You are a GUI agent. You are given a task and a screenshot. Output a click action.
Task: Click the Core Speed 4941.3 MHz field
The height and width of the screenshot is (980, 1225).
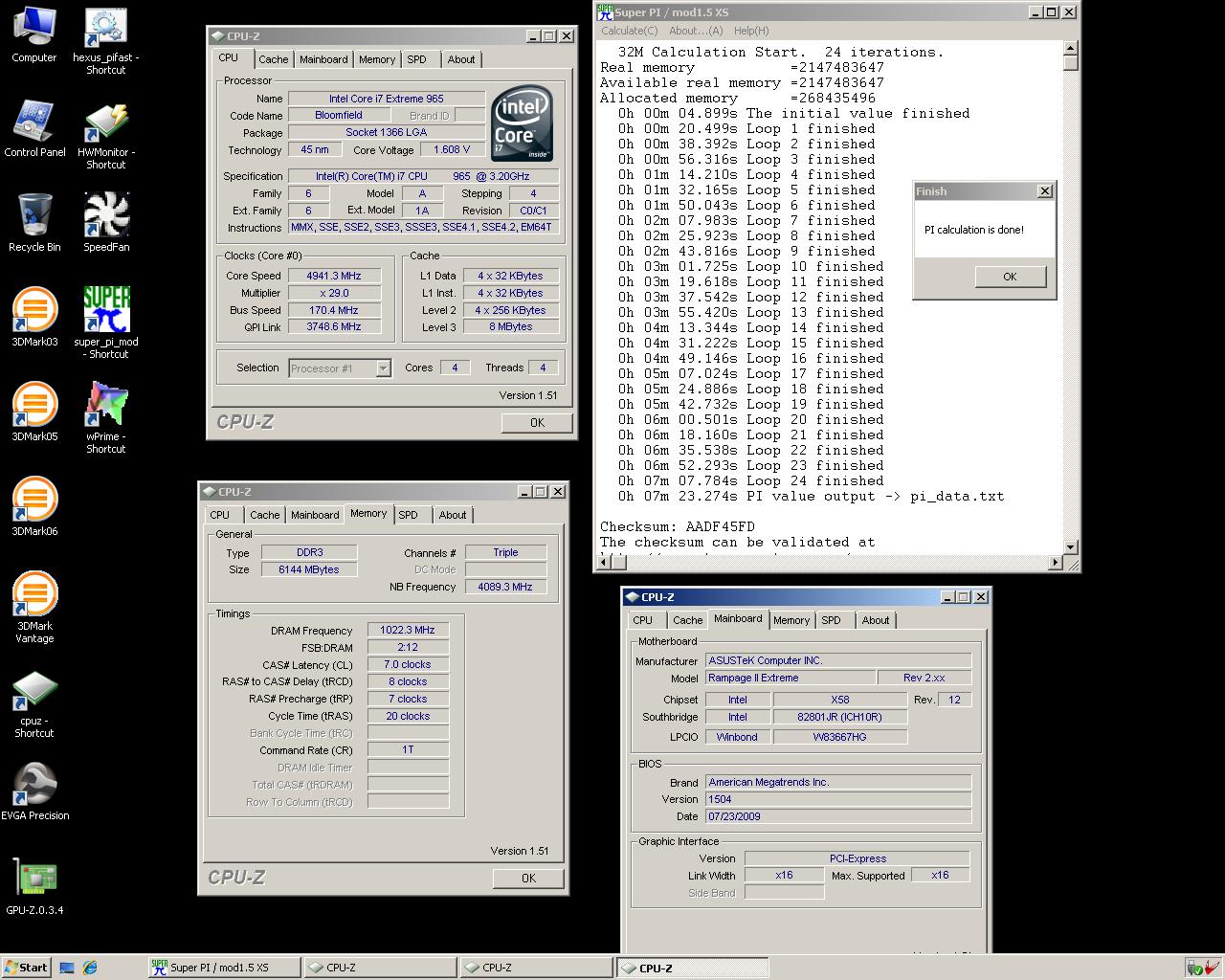click(334, 276)
